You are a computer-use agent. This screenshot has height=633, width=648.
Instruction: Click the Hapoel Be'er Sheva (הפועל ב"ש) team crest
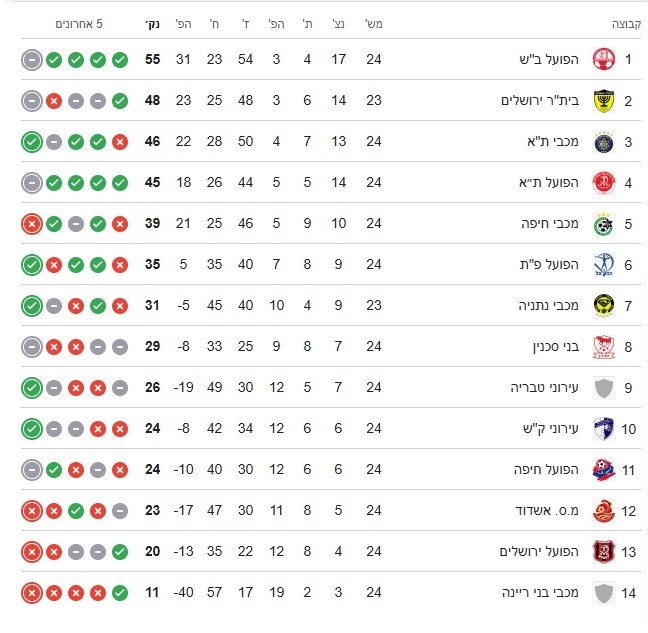pos(602,60)
